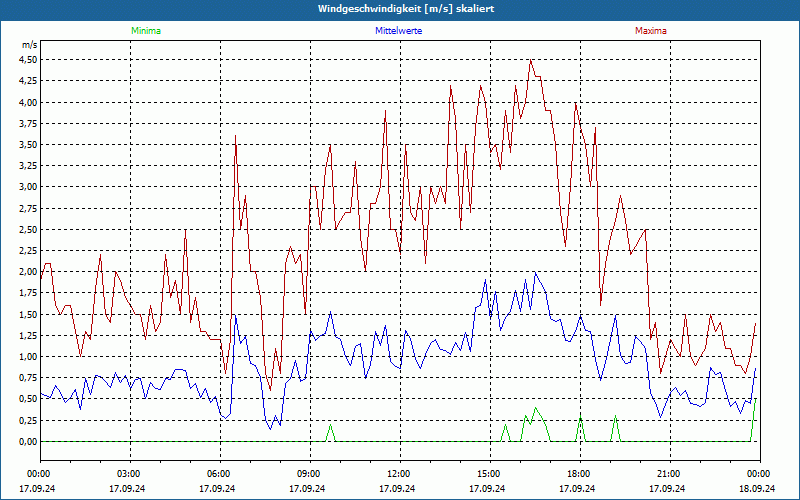The height and width of the screenshot is (500, 800).
Task: Click the 0,75 y-axis value
Action: pyautogui.click(x=28, y=378)
